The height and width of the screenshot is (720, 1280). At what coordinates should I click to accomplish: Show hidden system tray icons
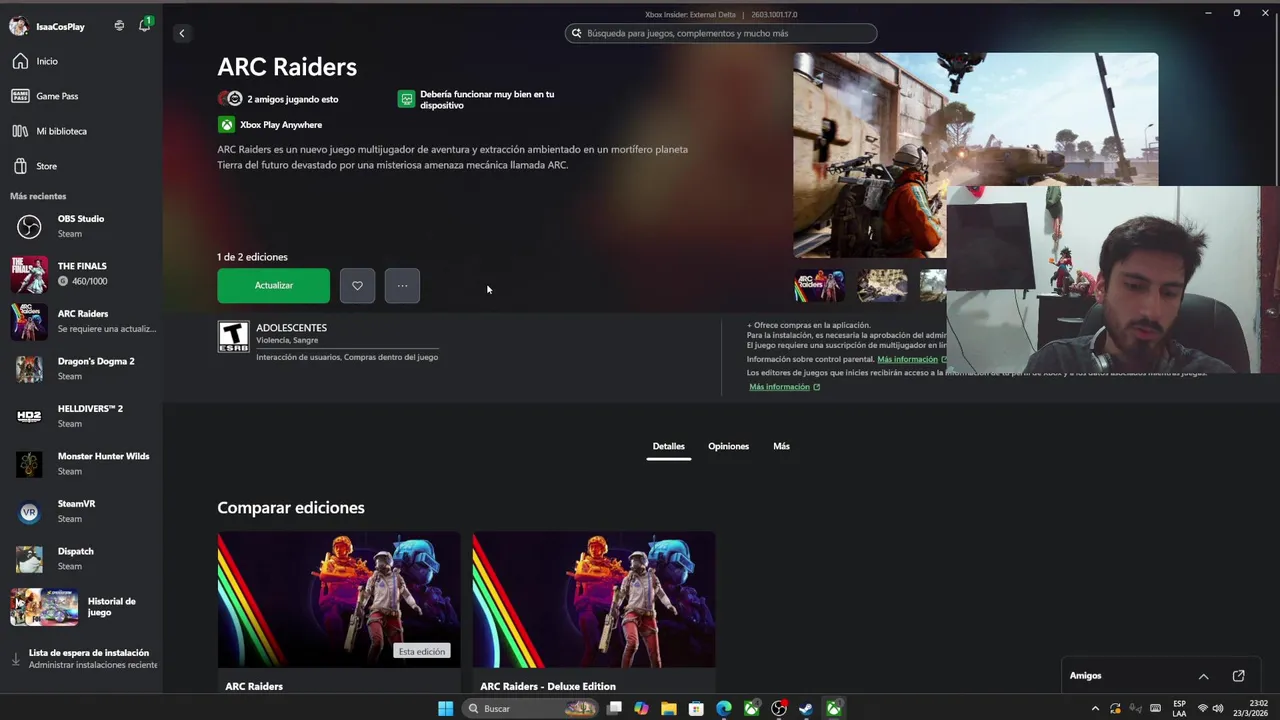point(1095,709)
